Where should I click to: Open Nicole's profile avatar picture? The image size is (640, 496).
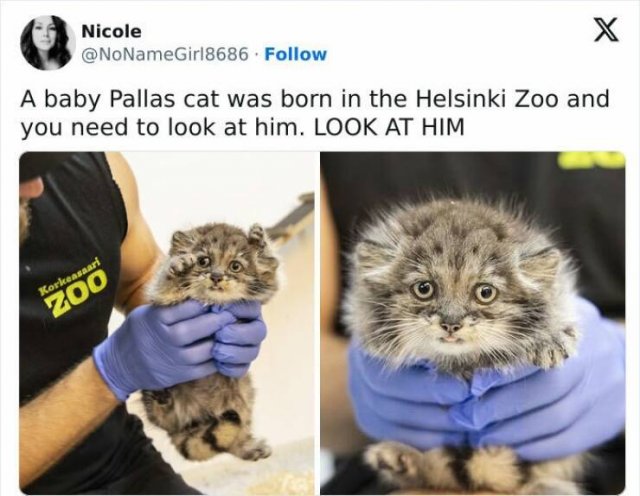(x=48, y=42)
